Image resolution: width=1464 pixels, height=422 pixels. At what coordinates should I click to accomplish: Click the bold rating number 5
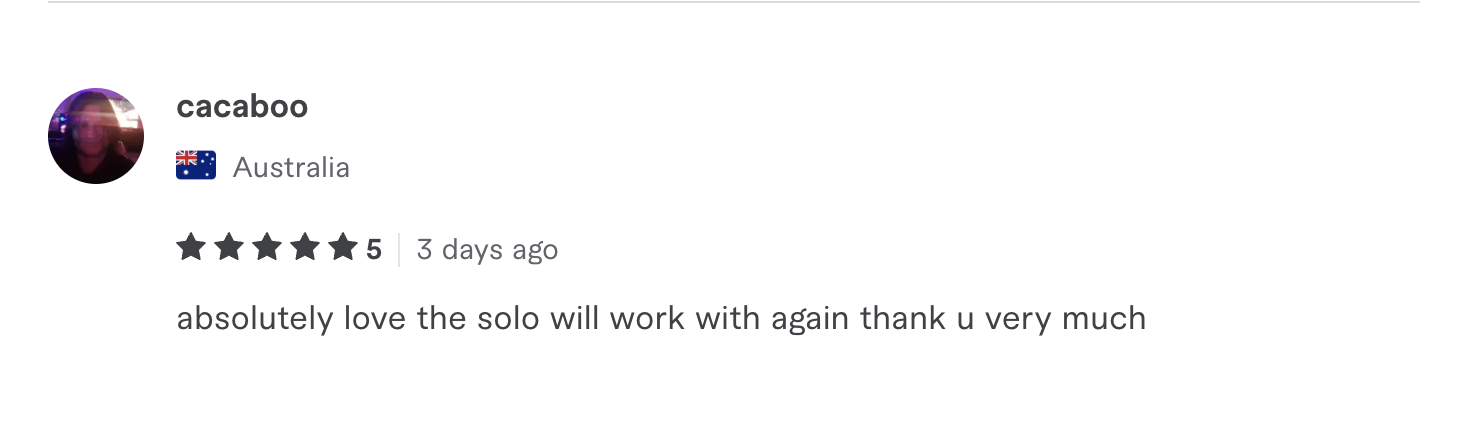tap(373, 249)
